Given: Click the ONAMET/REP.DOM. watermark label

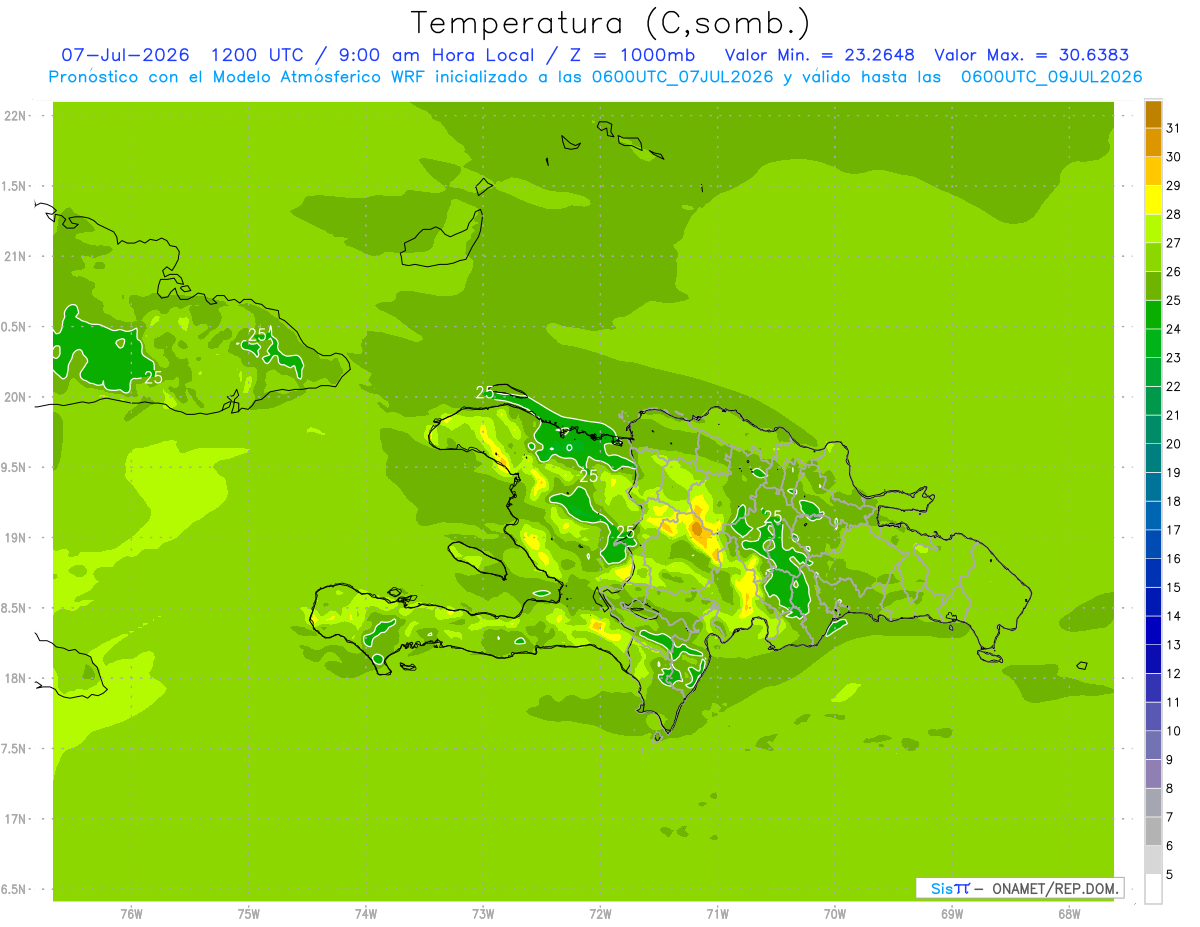Looking at the screenshot, I should [1053, 888].
